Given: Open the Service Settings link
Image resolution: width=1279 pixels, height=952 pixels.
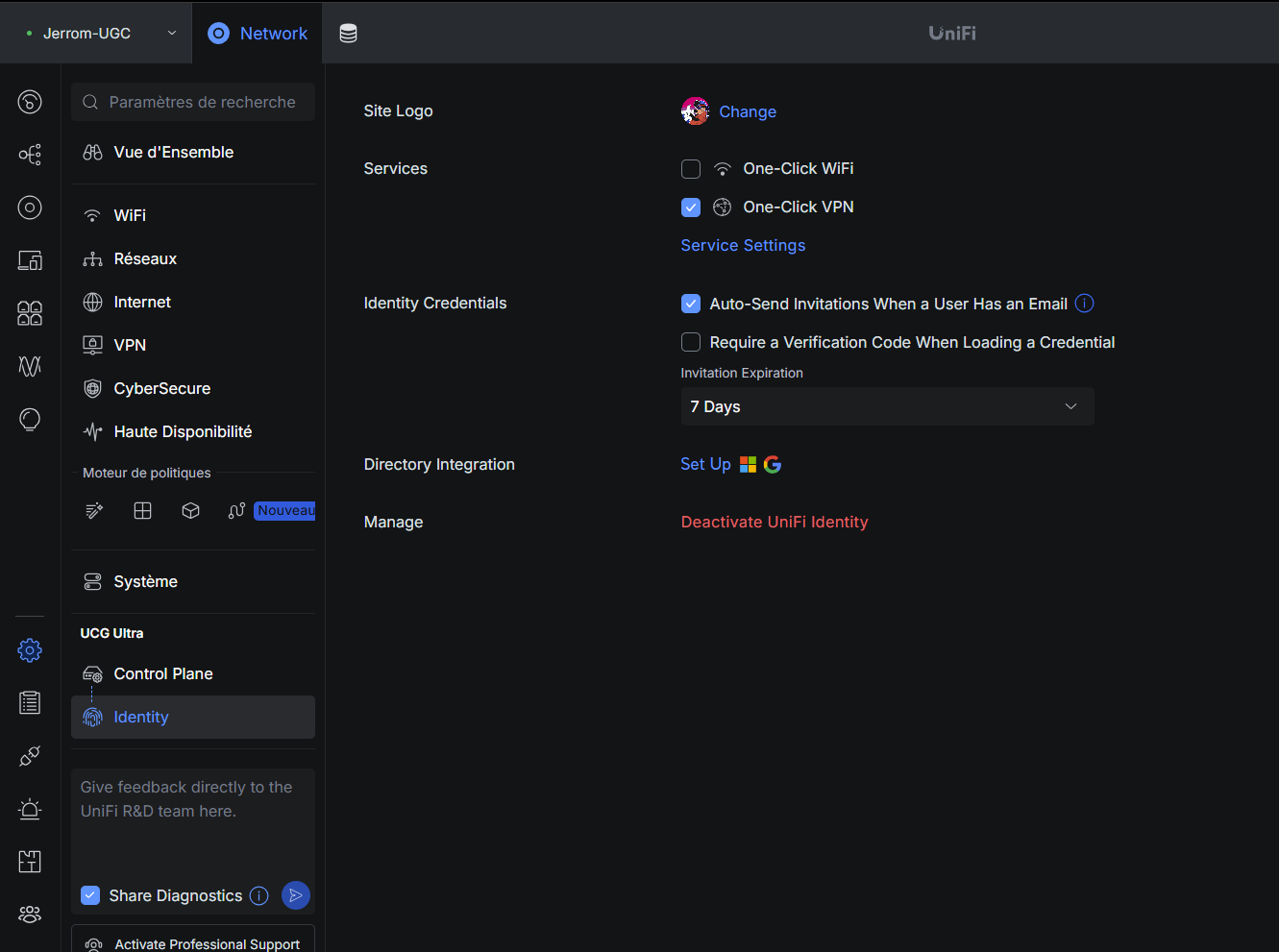Looking at the screenshot, I should click(743, 245).
